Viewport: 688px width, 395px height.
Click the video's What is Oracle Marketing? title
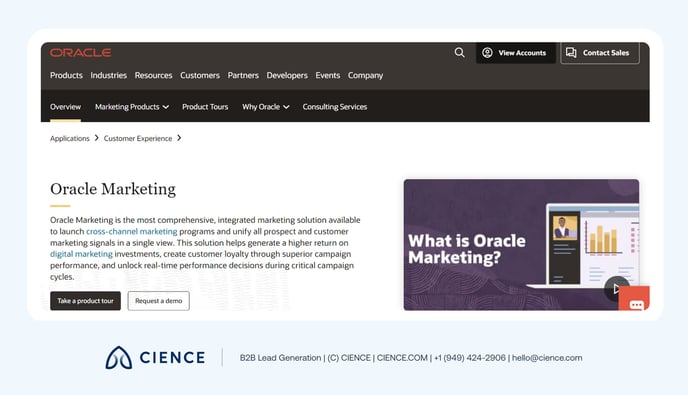pyautogui.click(x=466, y=249)
